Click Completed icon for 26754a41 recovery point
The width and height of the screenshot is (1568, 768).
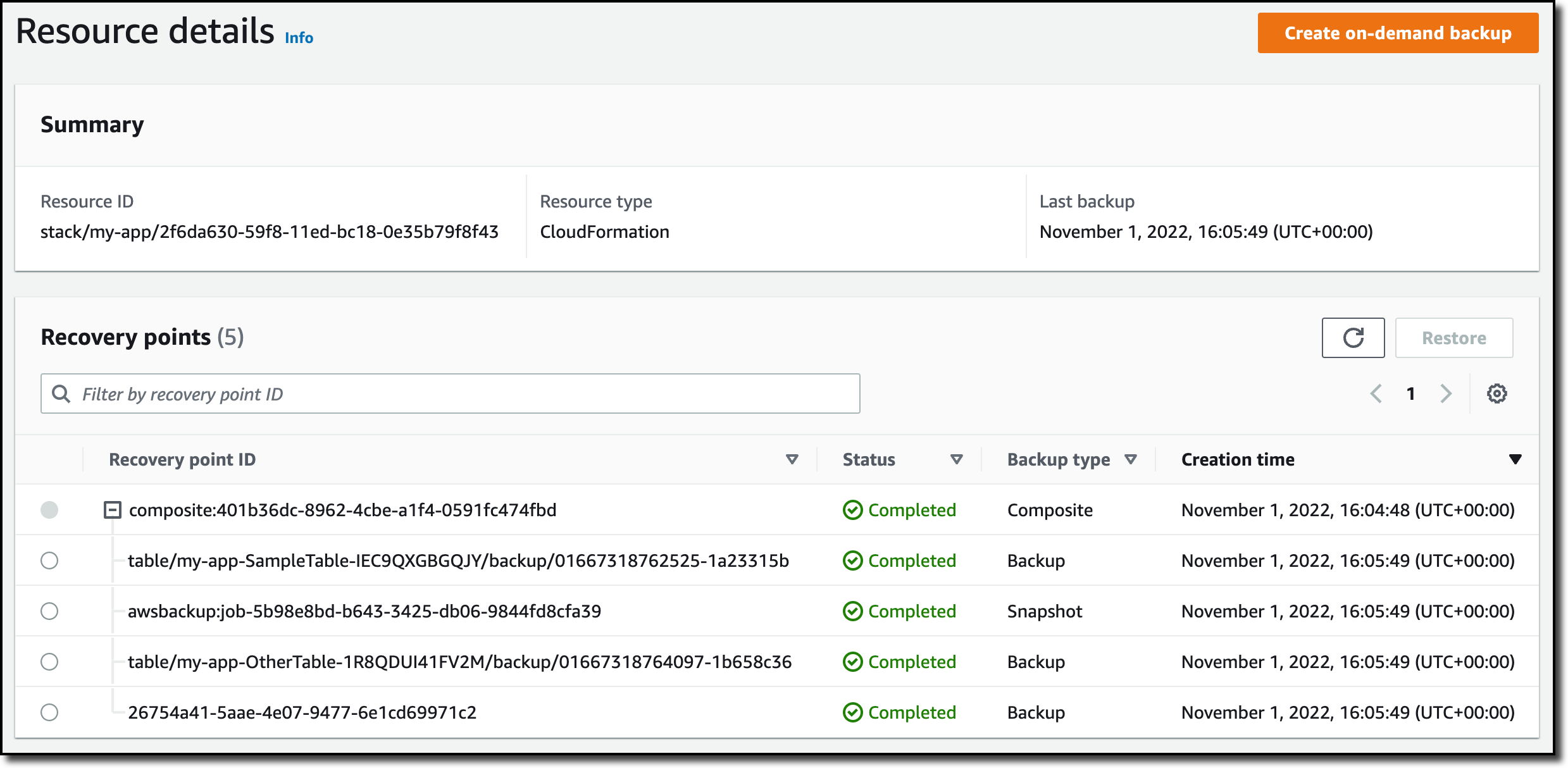852,712
